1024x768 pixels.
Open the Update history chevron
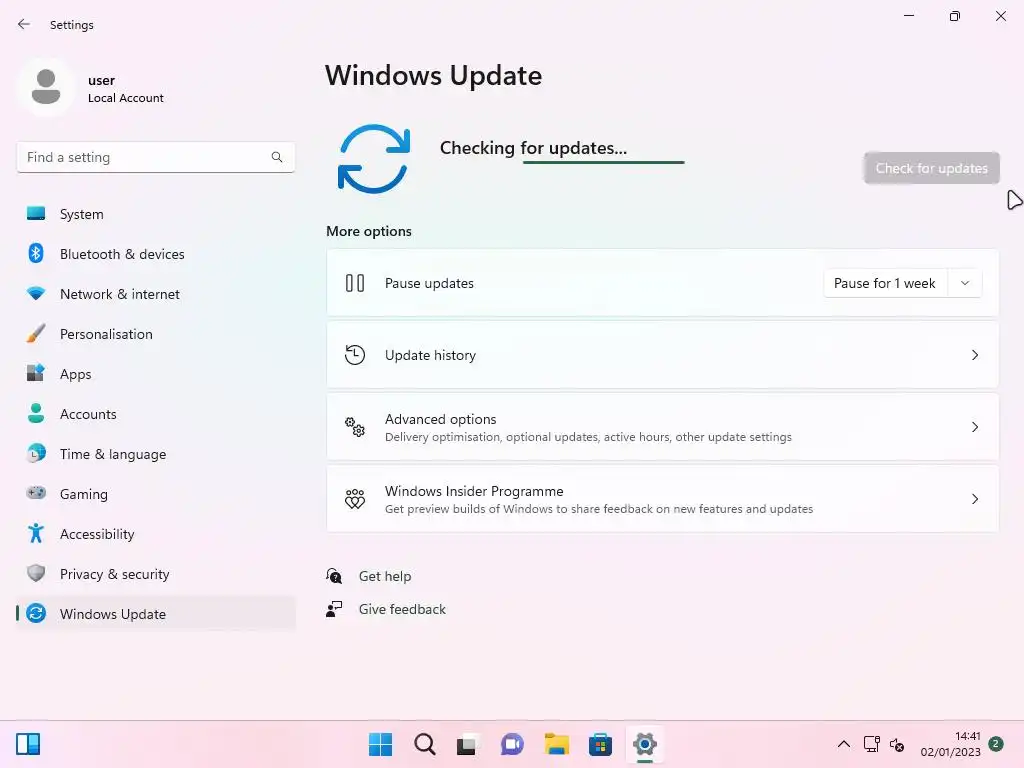974,355
